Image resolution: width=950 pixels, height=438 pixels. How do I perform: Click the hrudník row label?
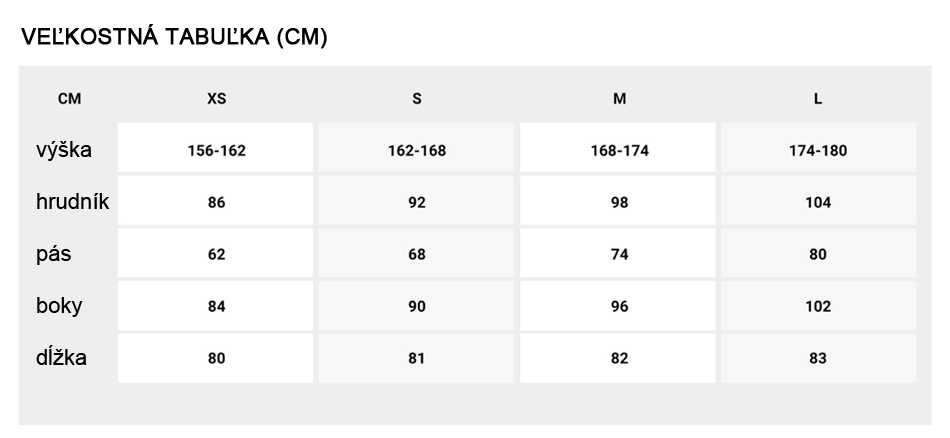pyautogui.click(x=72, y=202)
